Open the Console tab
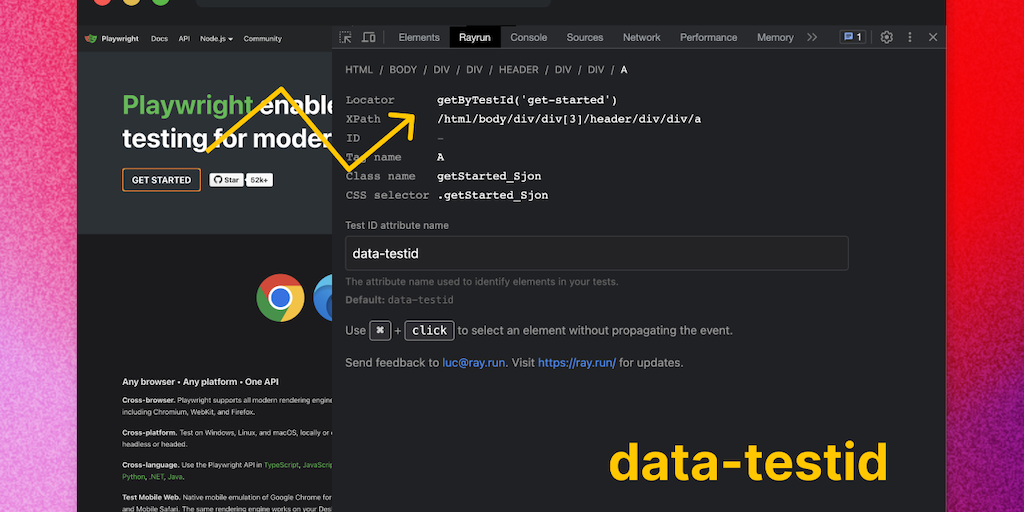This screenshot has height=512, width=1024. coord(529,37)
